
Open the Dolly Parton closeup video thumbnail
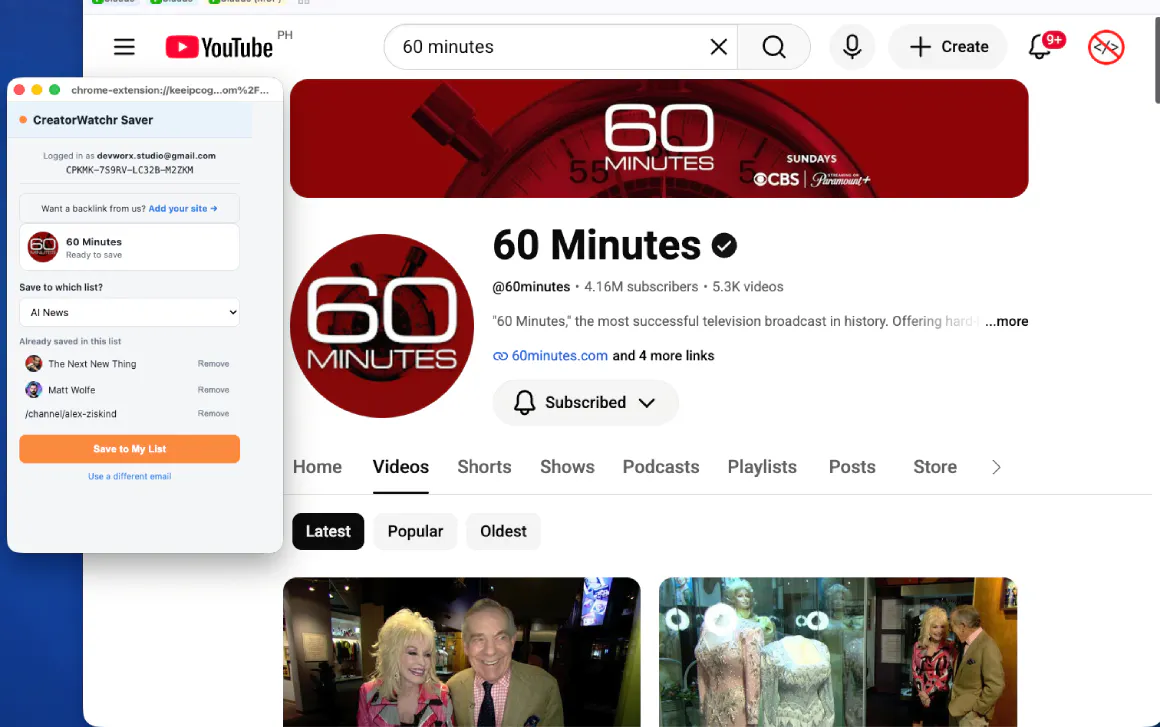(462, 652)
